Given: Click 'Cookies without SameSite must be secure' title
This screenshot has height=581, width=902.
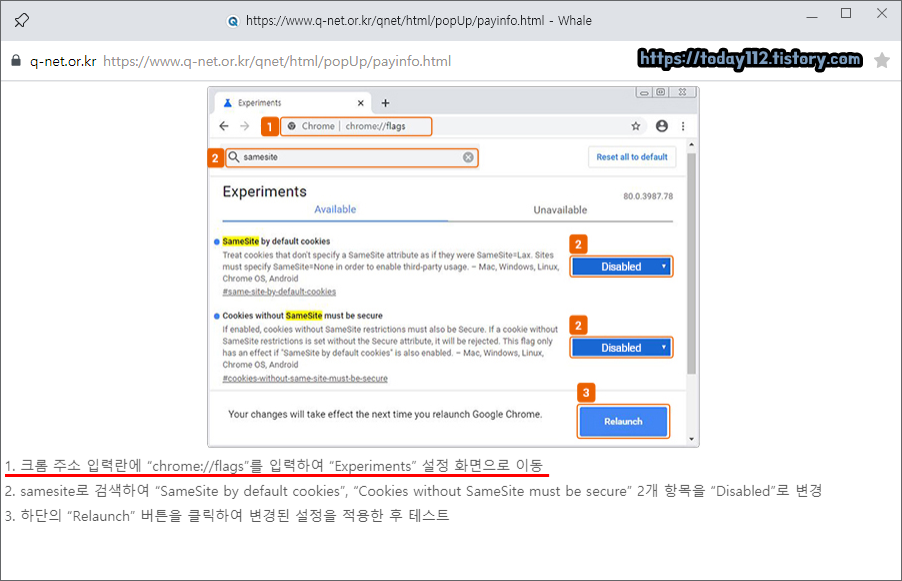Looking at the screenshot, I should tap(303, 316).
